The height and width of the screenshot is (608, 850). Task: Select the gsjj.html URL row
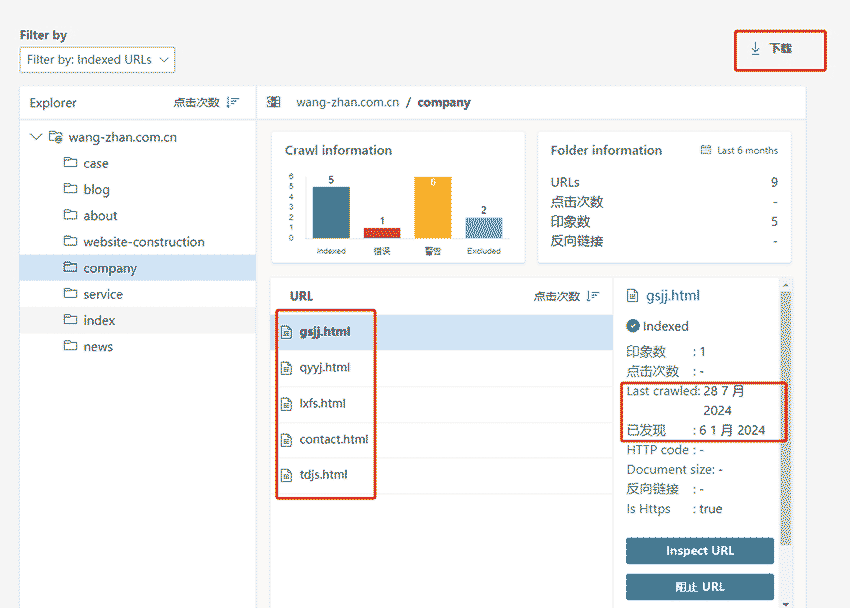click(x=441, y=332)
